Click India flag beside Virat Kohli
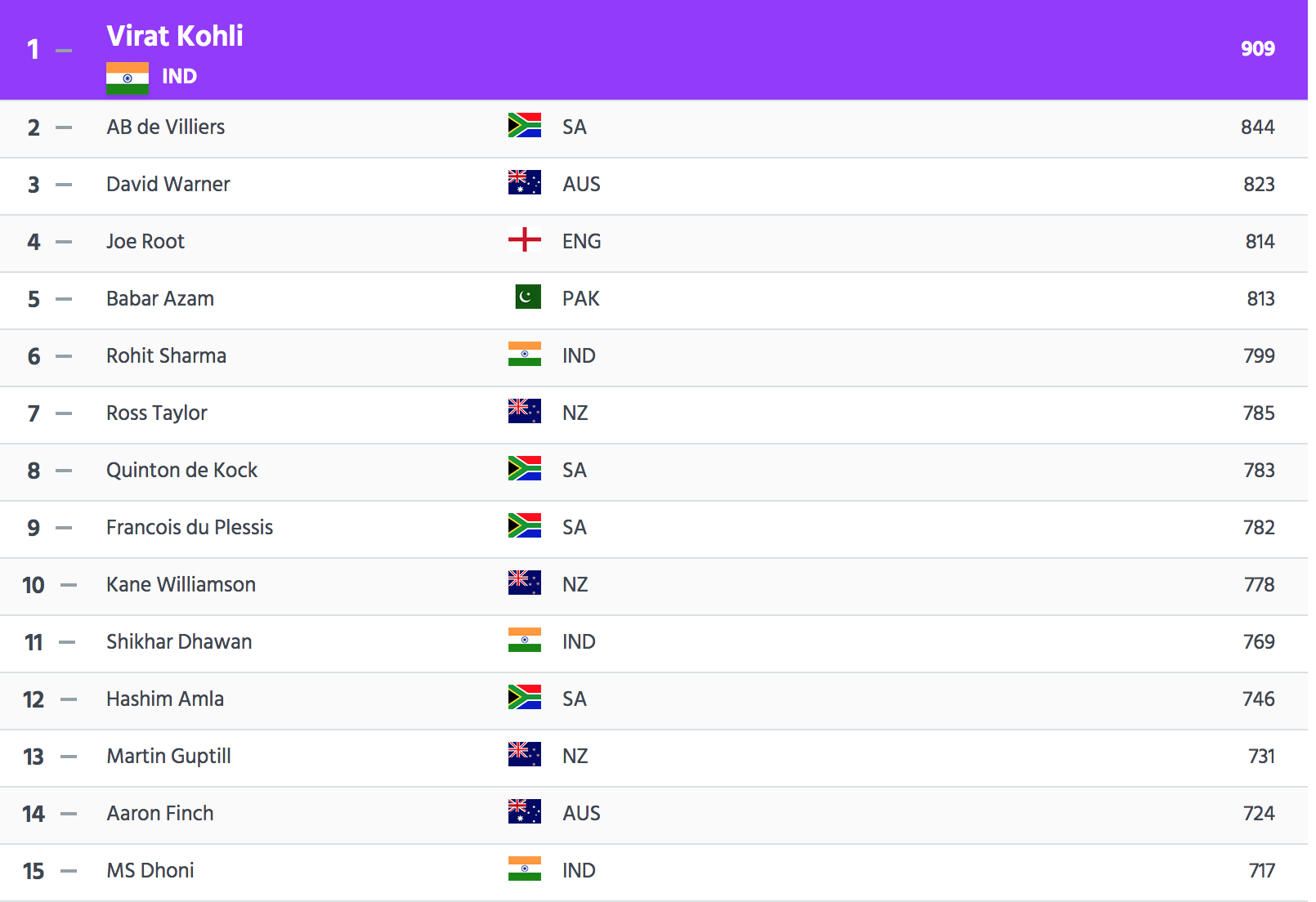Image resolution: width=1316 pixels, height=902 pixels. click(x=128, y=78)
